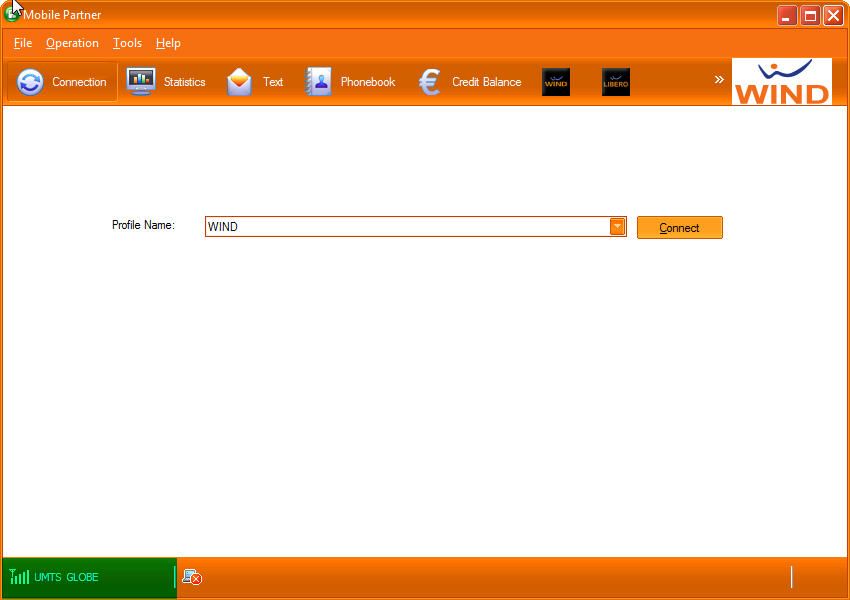Click the Profile Name label
850x600 pixels.
[143, 225]
